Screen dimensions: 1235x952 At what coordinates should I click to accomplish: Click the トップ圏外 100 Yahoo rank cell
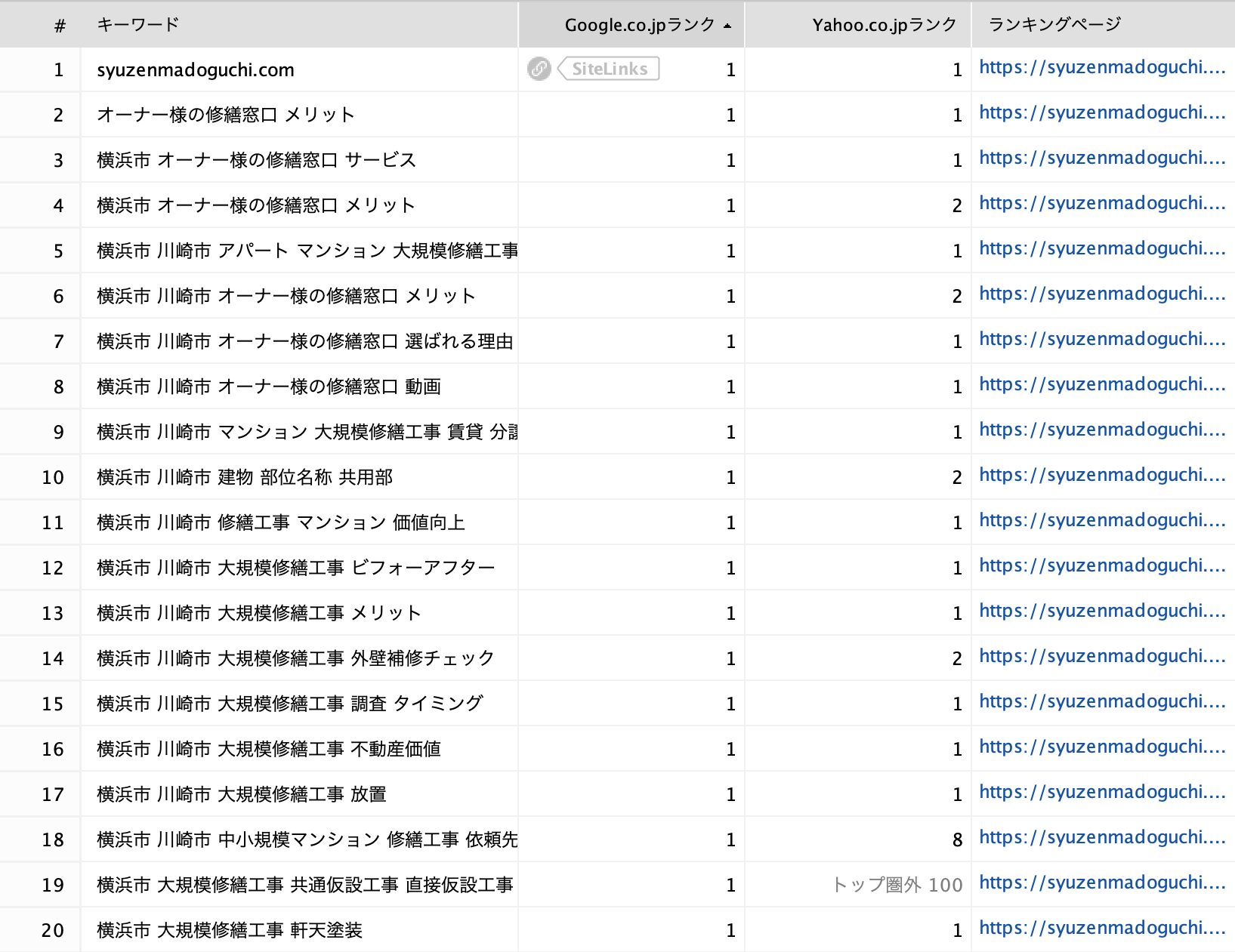click(897, 885)
